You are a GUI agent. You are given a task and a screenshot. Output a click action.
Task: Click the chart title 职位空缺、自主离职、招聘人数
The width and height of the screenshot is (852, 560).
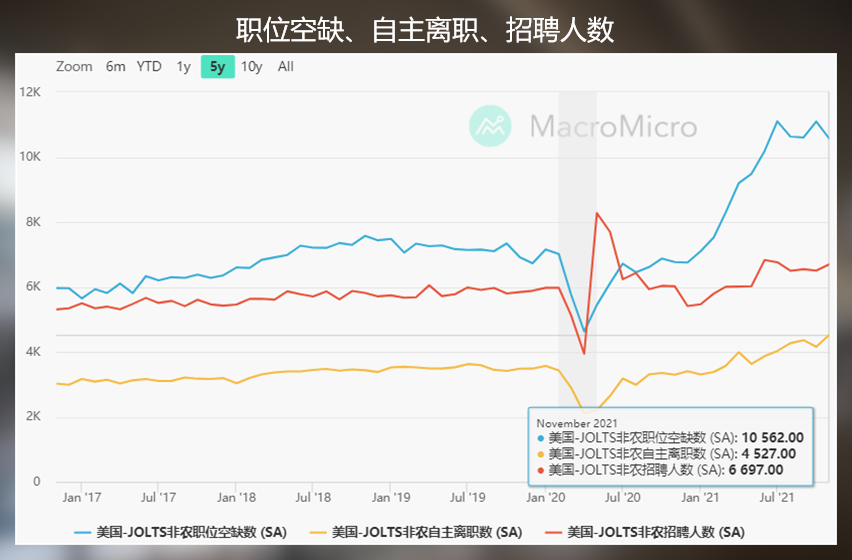click(425, 29)
